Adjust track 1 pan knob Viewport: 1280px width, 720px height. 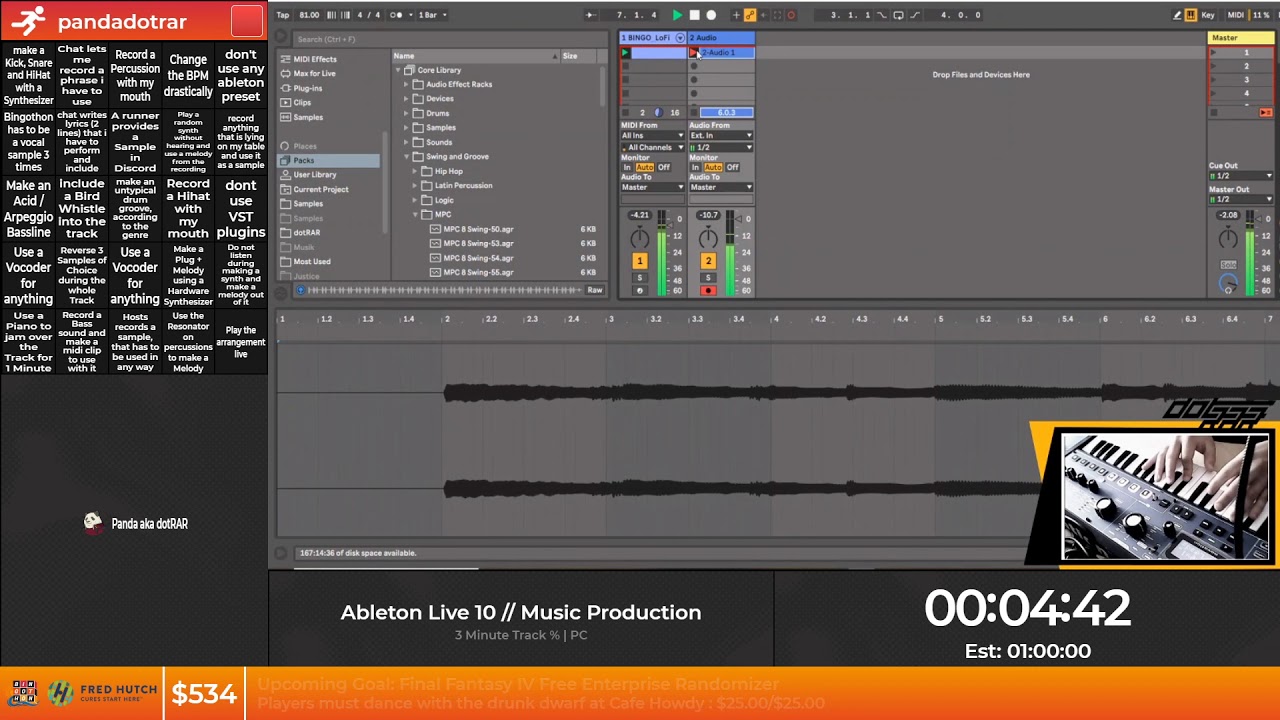[639, 238]
